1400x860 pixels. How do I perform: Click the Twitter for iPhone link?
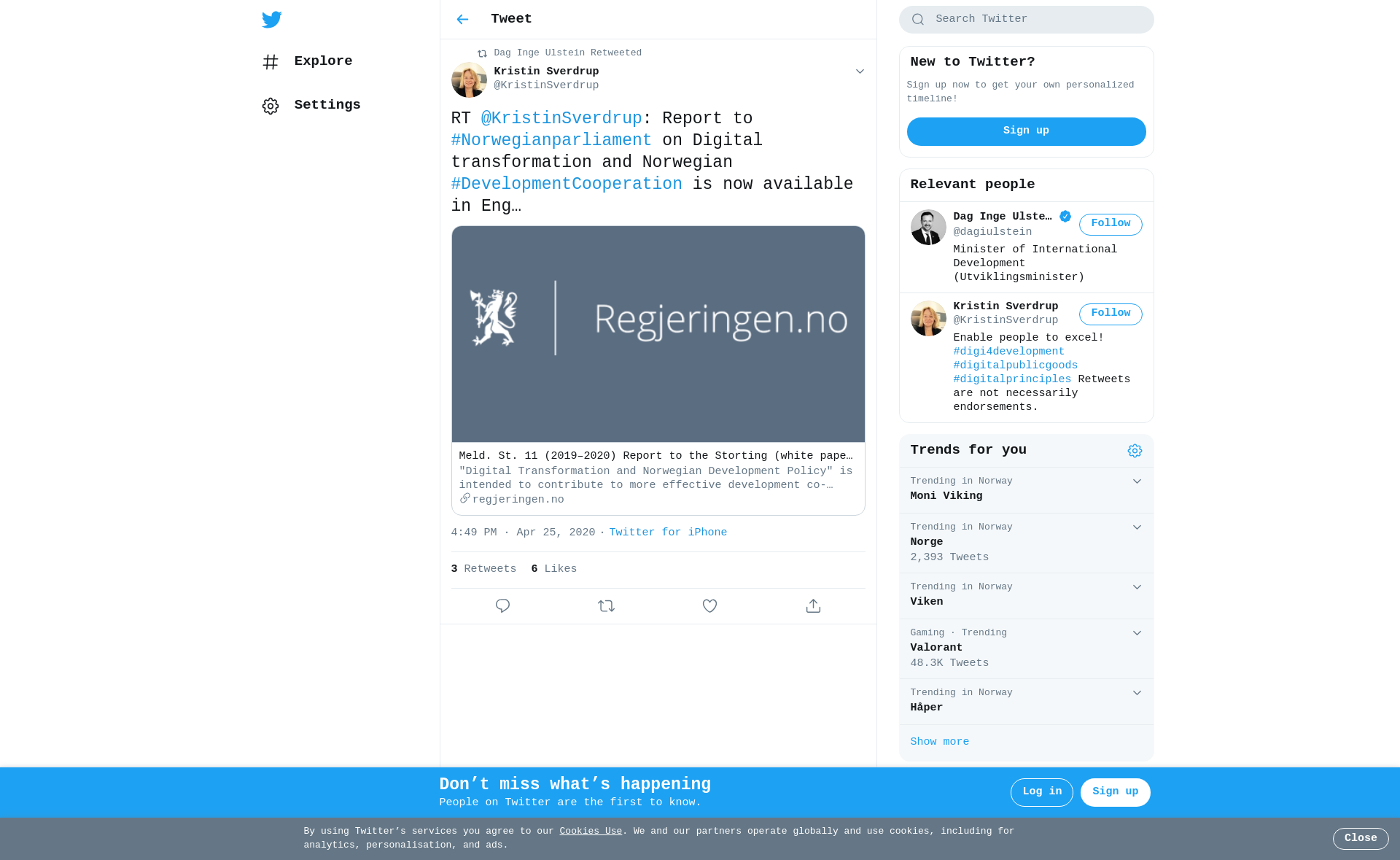668,532
